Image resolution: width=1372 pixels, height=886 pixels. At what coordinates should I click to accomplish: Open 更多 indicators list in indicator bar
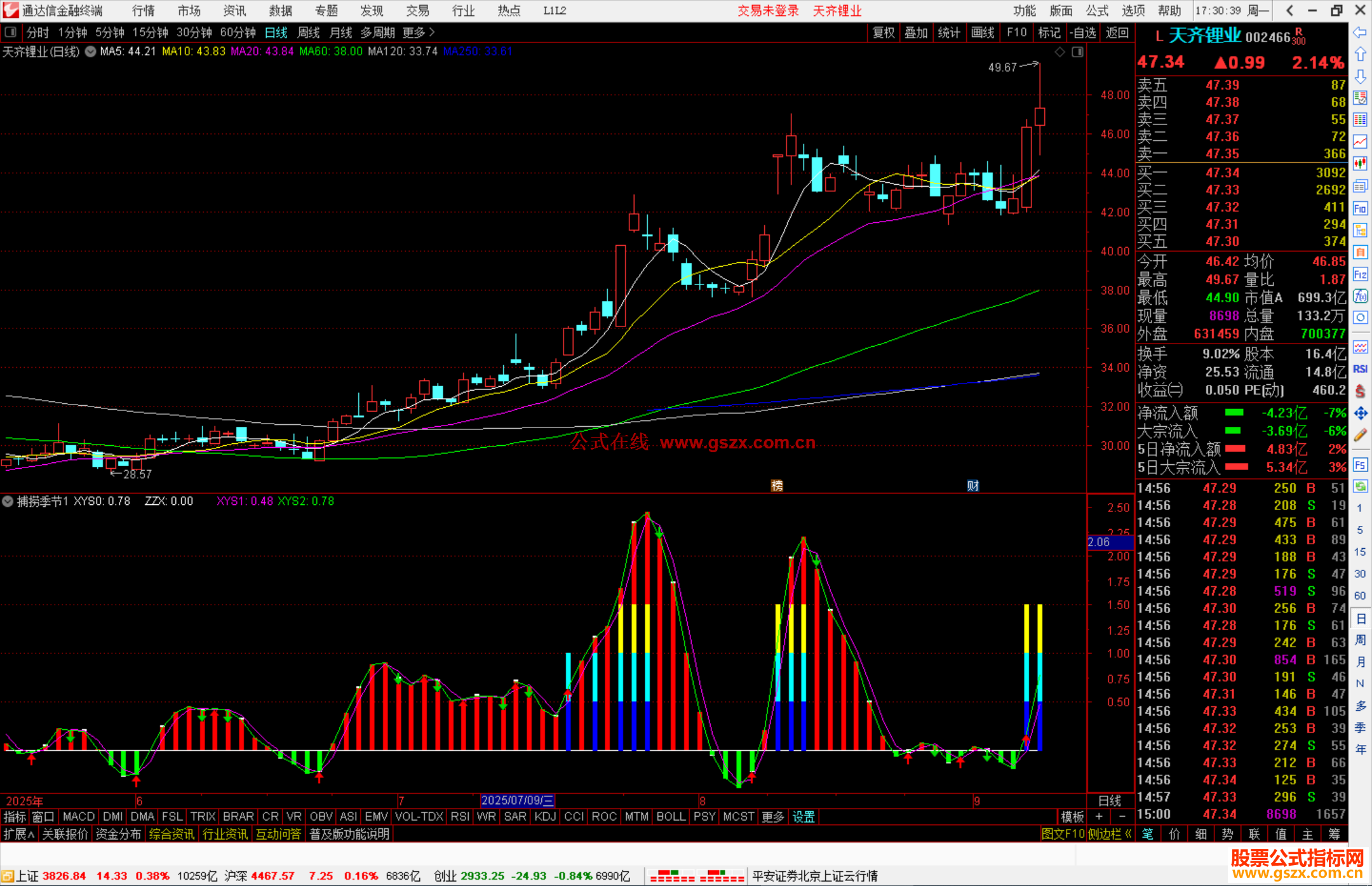(x=773, y=817)
